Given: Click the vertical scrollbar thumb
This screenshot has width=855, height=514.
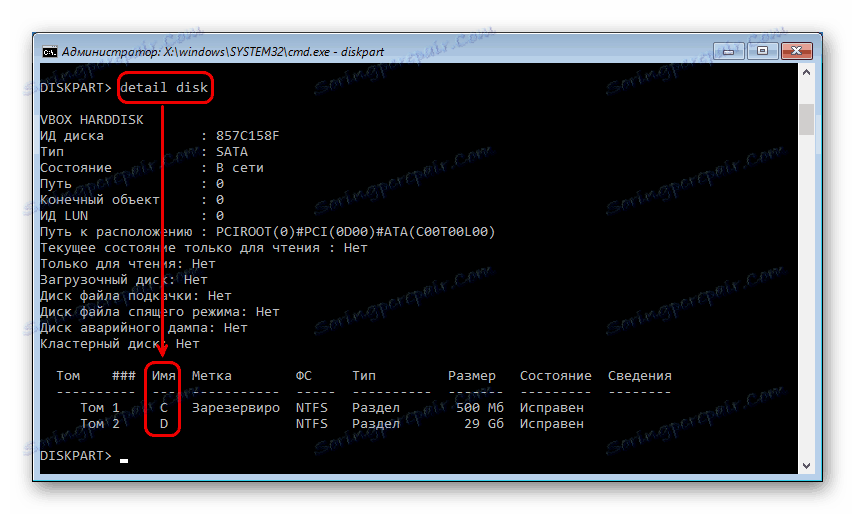Looking at the screenshot, I should (806, 118).
